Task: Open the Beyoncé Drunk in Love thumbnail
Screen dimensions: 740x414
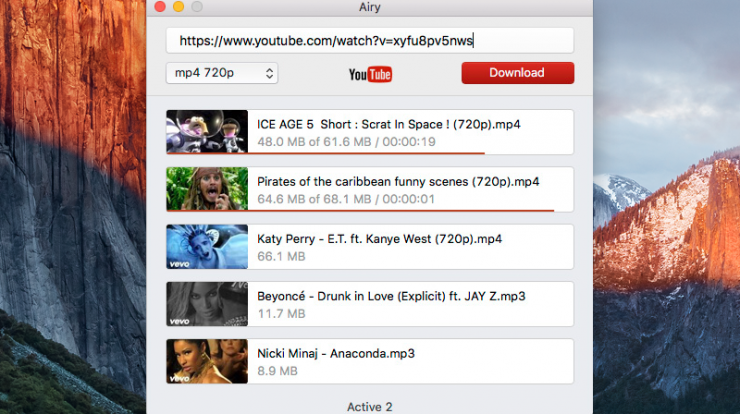Action: [x=207, y=304]
